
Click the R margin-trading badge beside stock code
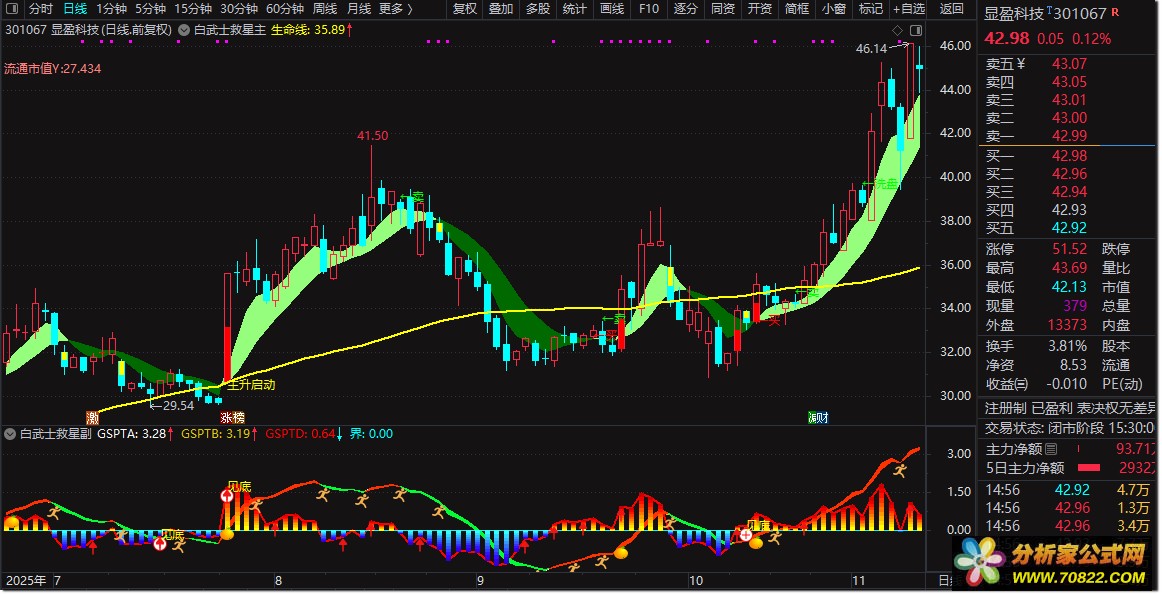tap(1115, 12)
